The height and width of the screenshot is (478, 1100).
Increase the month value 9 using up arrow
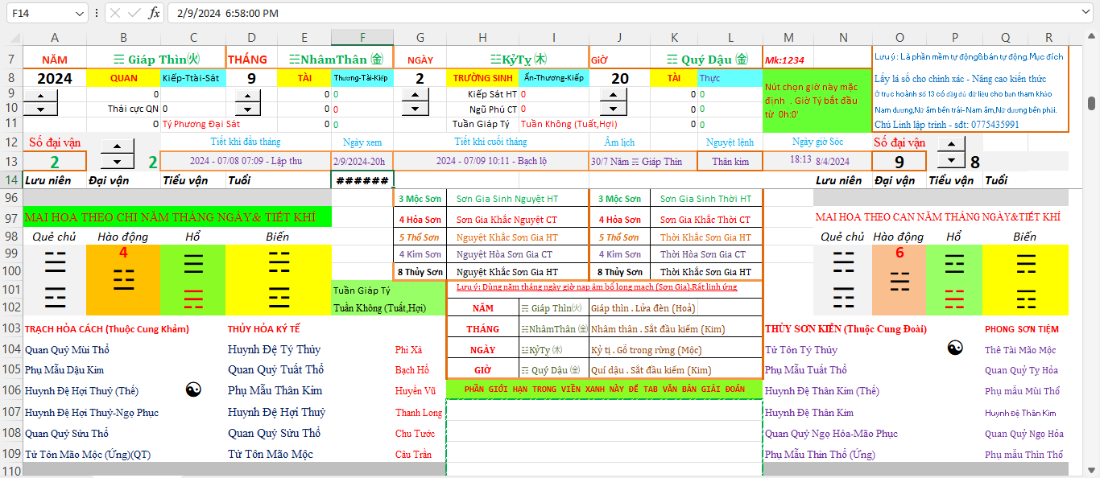click(248, 95)
